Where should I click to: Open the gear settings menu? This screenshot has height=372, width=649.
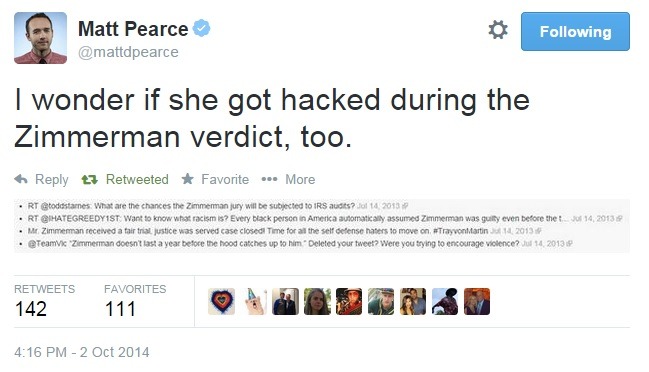click(498, 30)
